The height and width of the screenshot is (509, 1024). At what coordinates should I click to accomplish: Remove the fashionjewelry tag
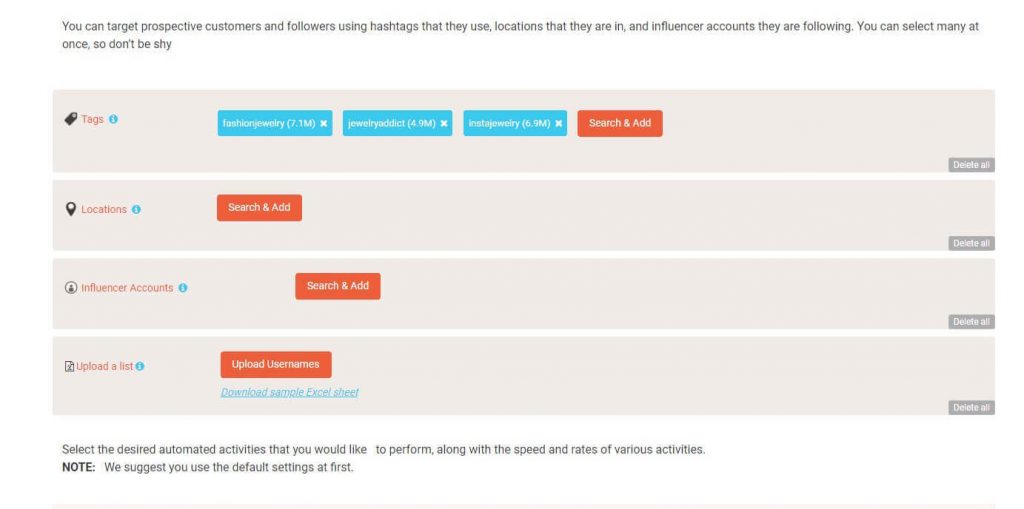324,124
